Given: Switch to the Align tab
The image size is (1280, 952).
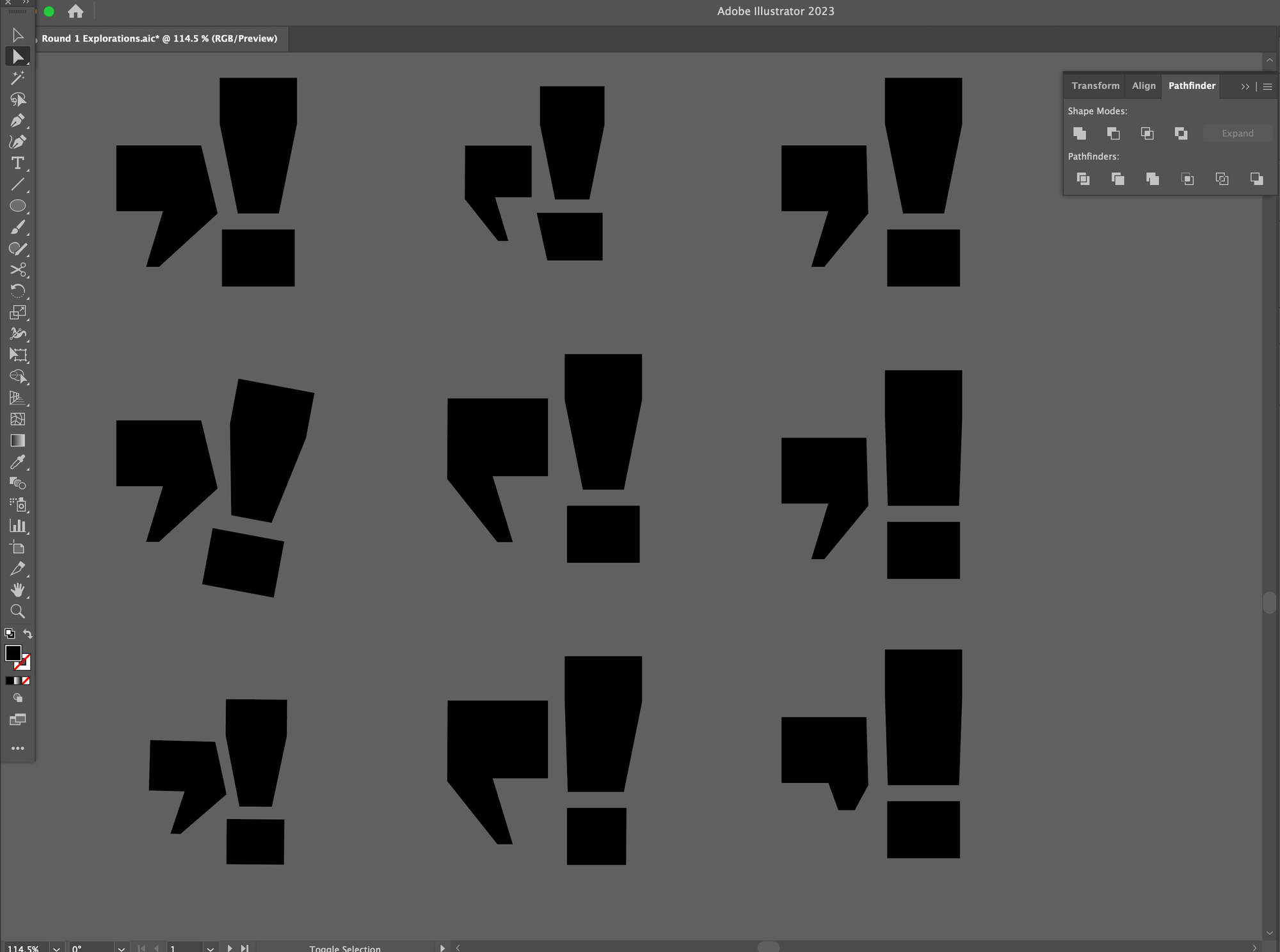Looking at the screenshot, I should point(1143,86).
